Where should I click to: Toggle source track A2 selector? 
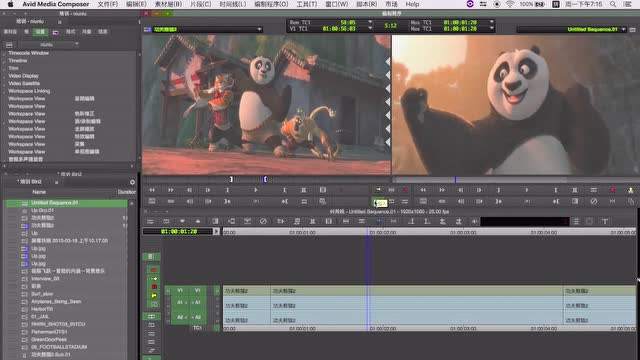[x=180, y=317]
